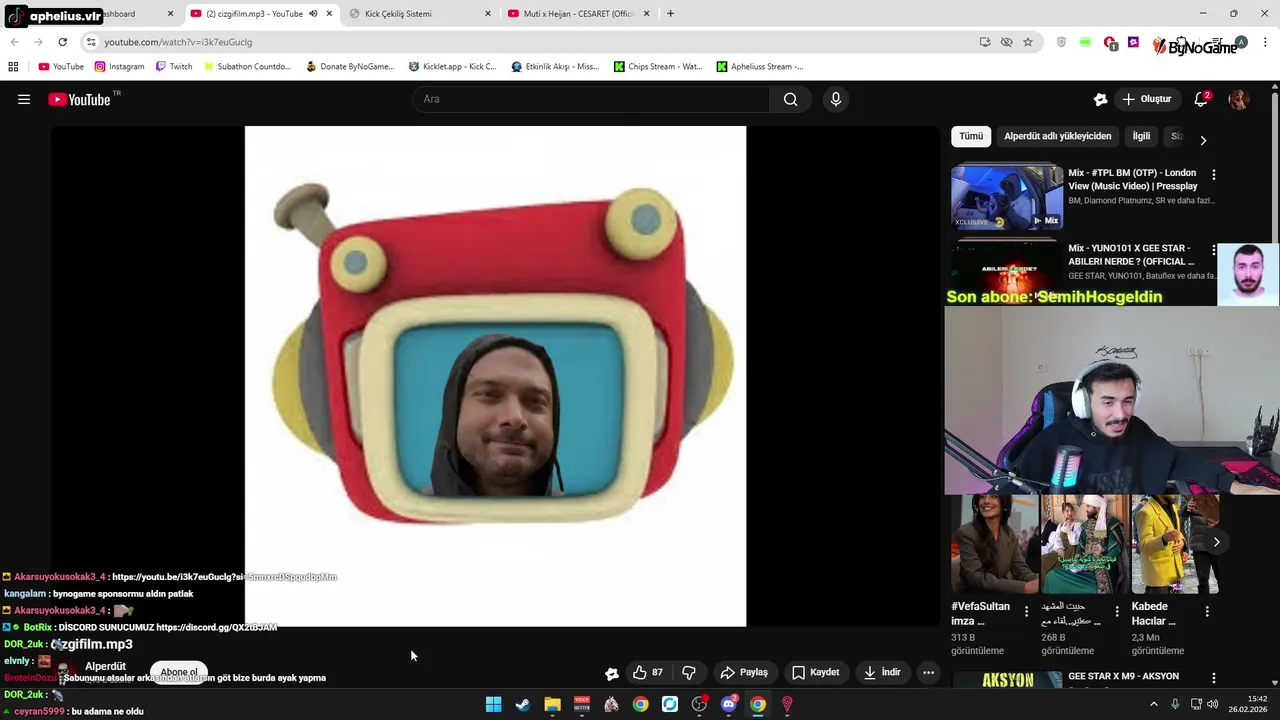The image size is (1280, 720).
Task: Open the Alperdüt channel name
Action: 105,666
